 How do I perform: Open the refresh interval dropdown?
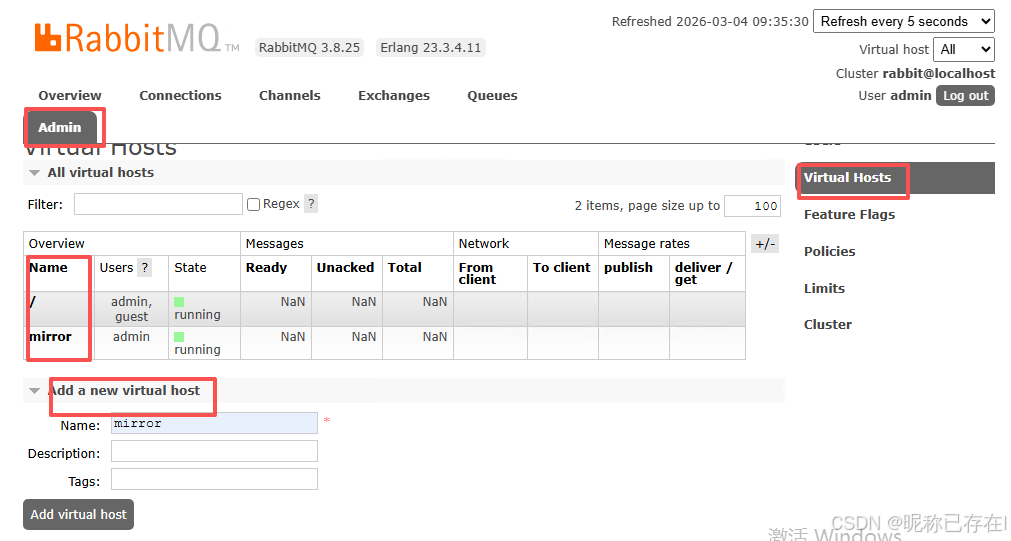point(903,21)
